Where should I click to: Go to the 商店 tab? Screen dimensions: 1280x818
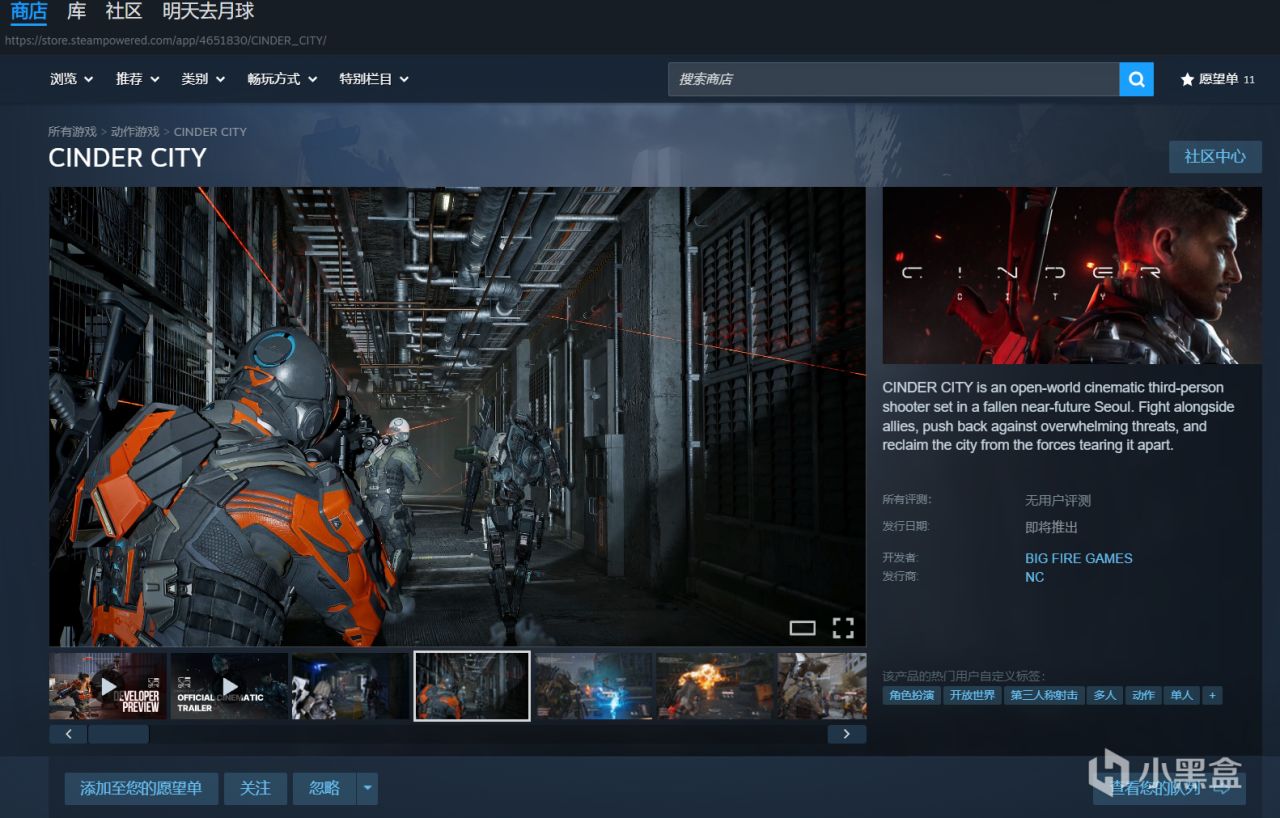point(29,12)
